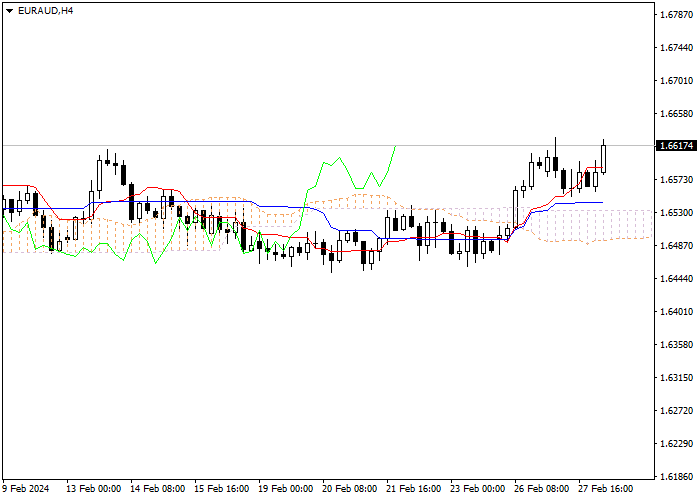Select the last candlestick at the right
This screenshot has height=500, width=700.
tap(604, 158)
